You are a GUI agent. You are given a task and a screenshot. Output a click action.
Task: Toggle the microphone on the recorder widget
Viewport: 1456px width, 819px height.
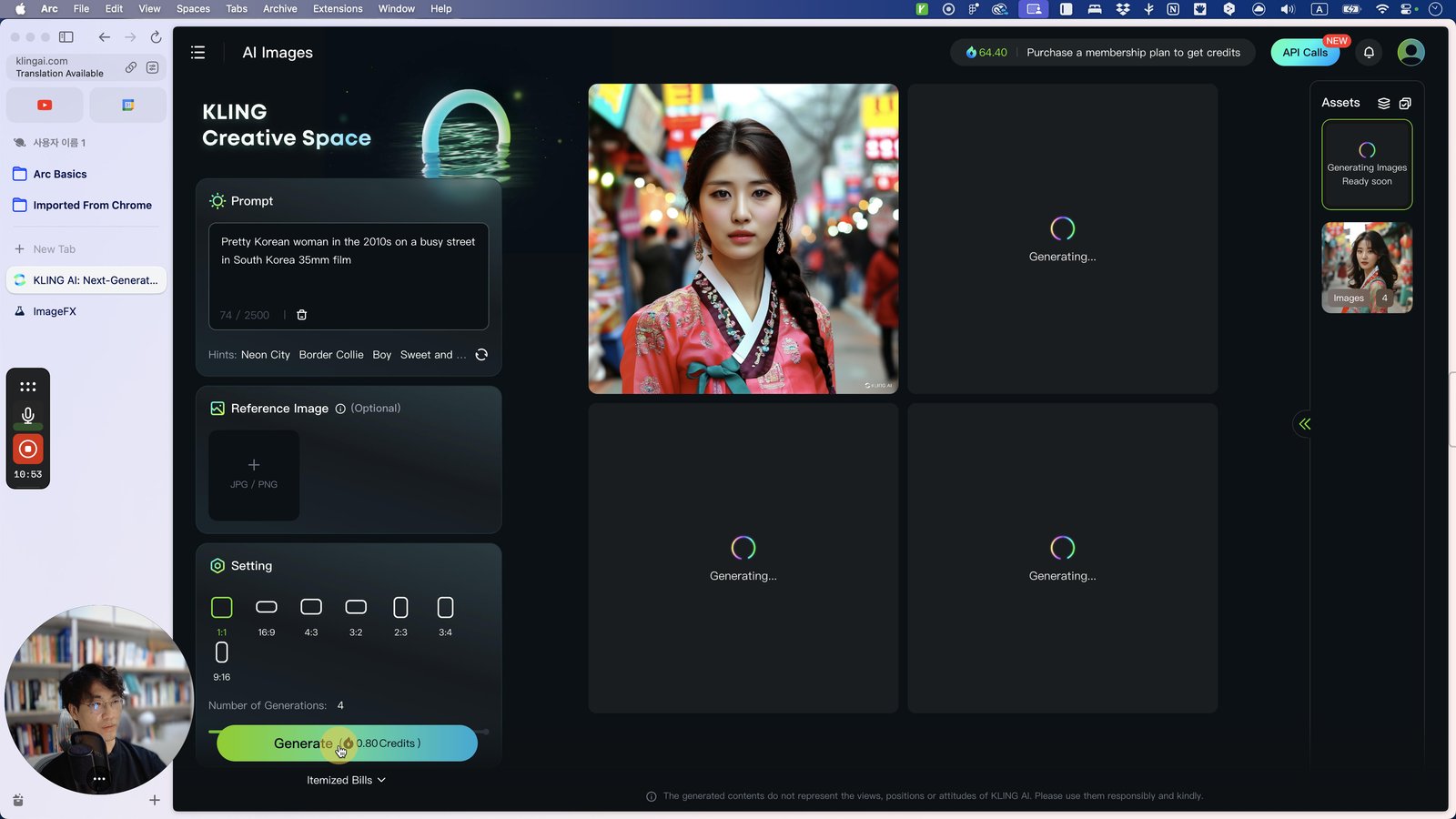click(x=28, y=415)
